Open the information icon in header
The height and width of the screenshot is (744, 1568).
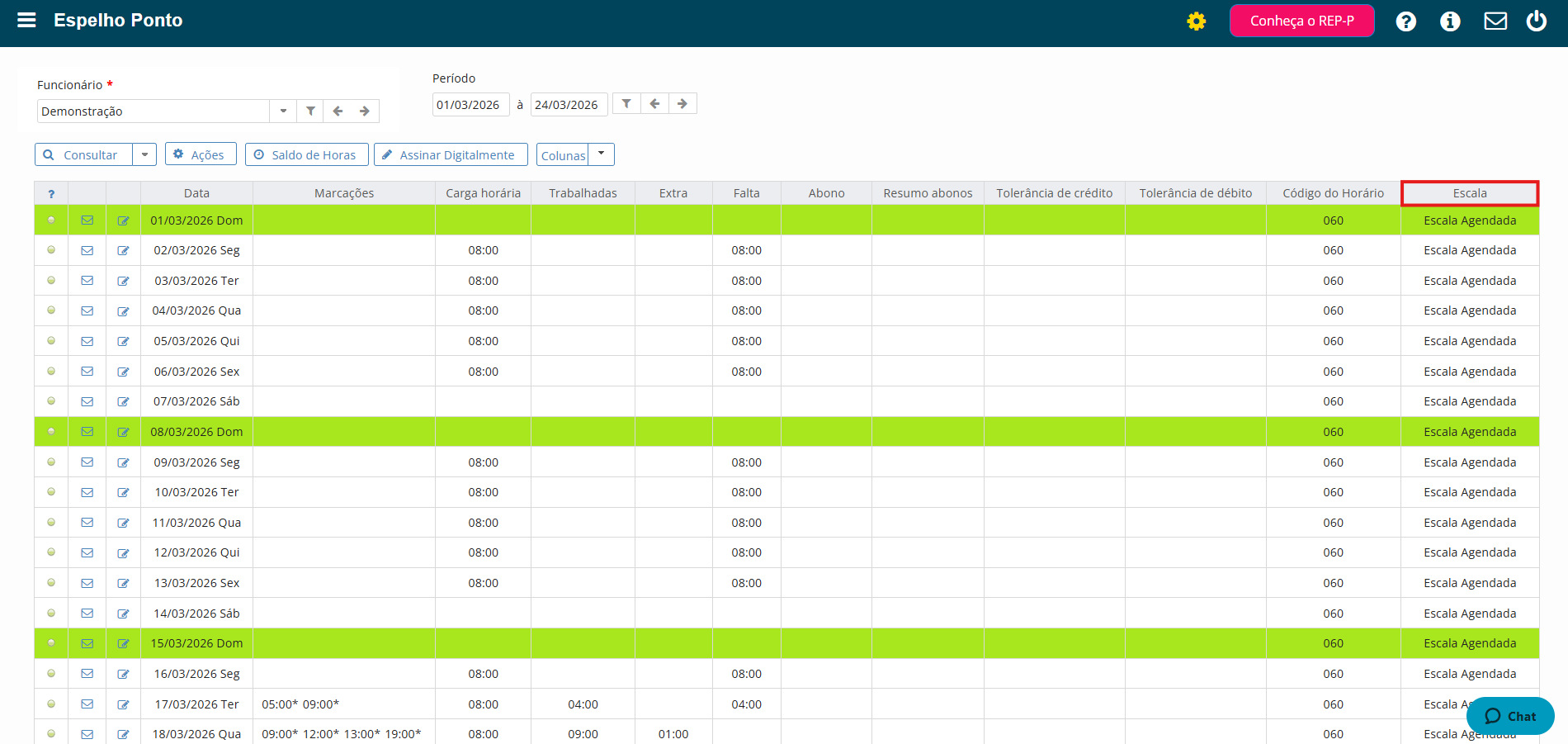1450,21
